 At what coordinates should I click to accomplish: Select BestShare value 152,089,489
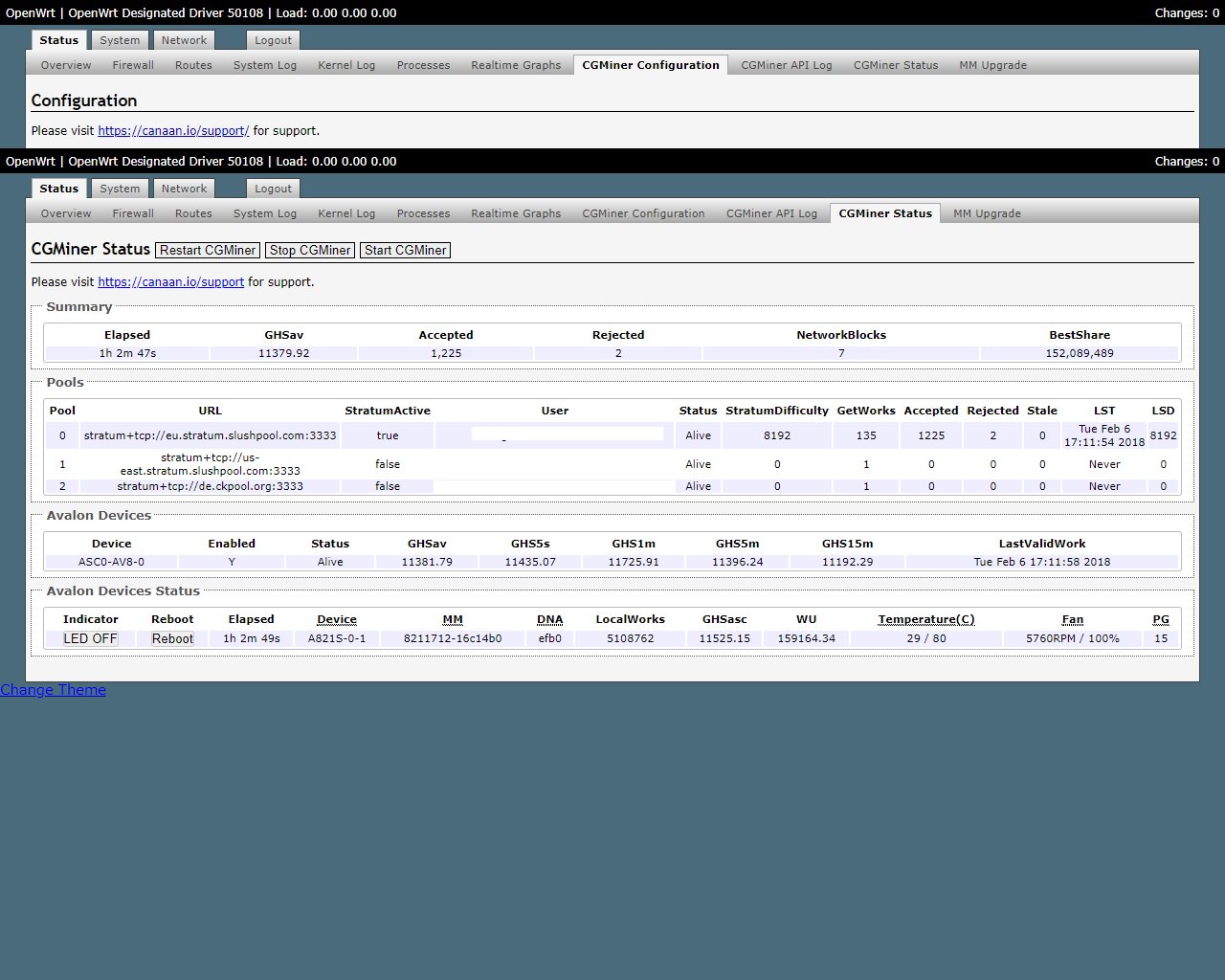(1080, 353)
